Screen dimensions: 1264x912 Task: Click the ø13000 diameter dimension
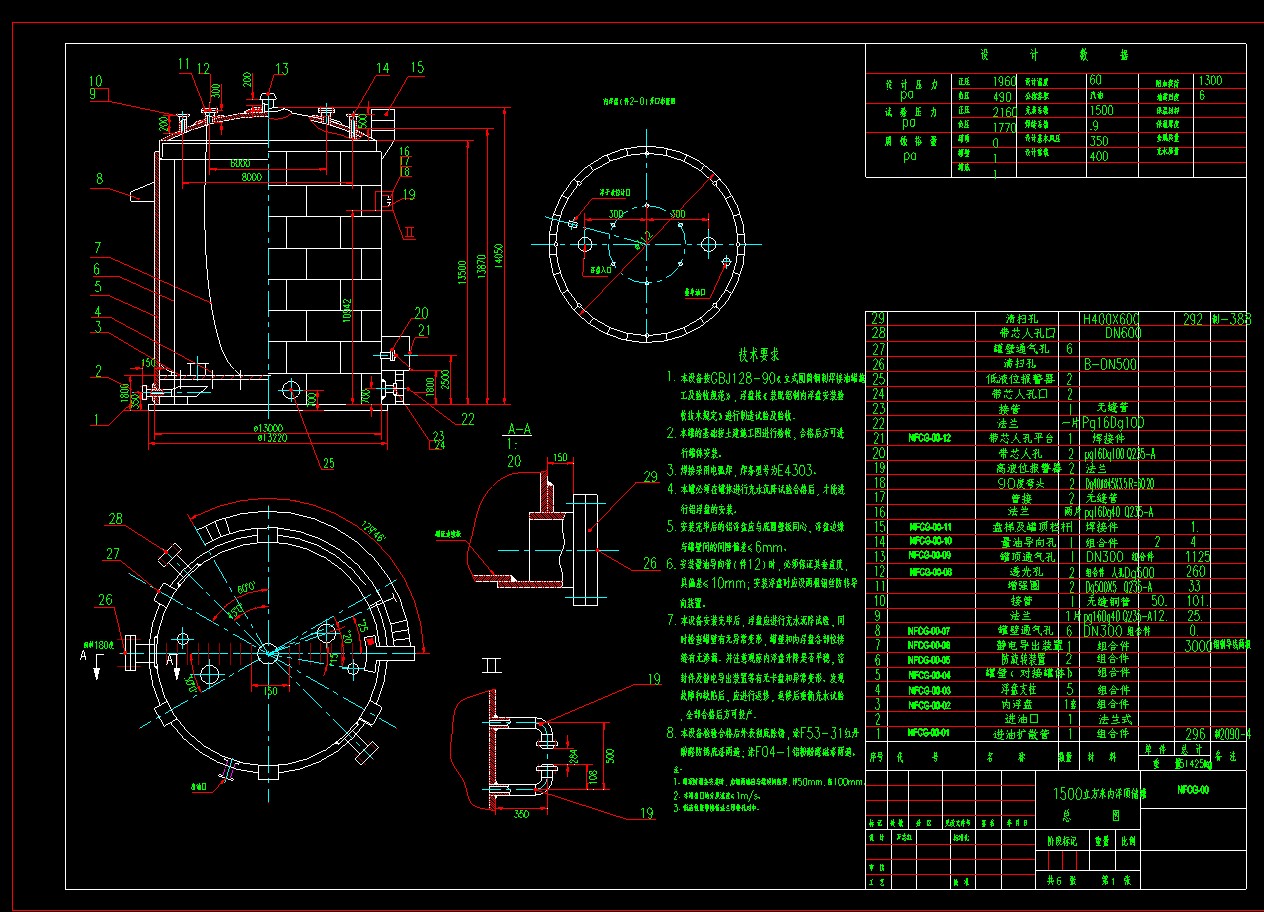coord(268,427)
